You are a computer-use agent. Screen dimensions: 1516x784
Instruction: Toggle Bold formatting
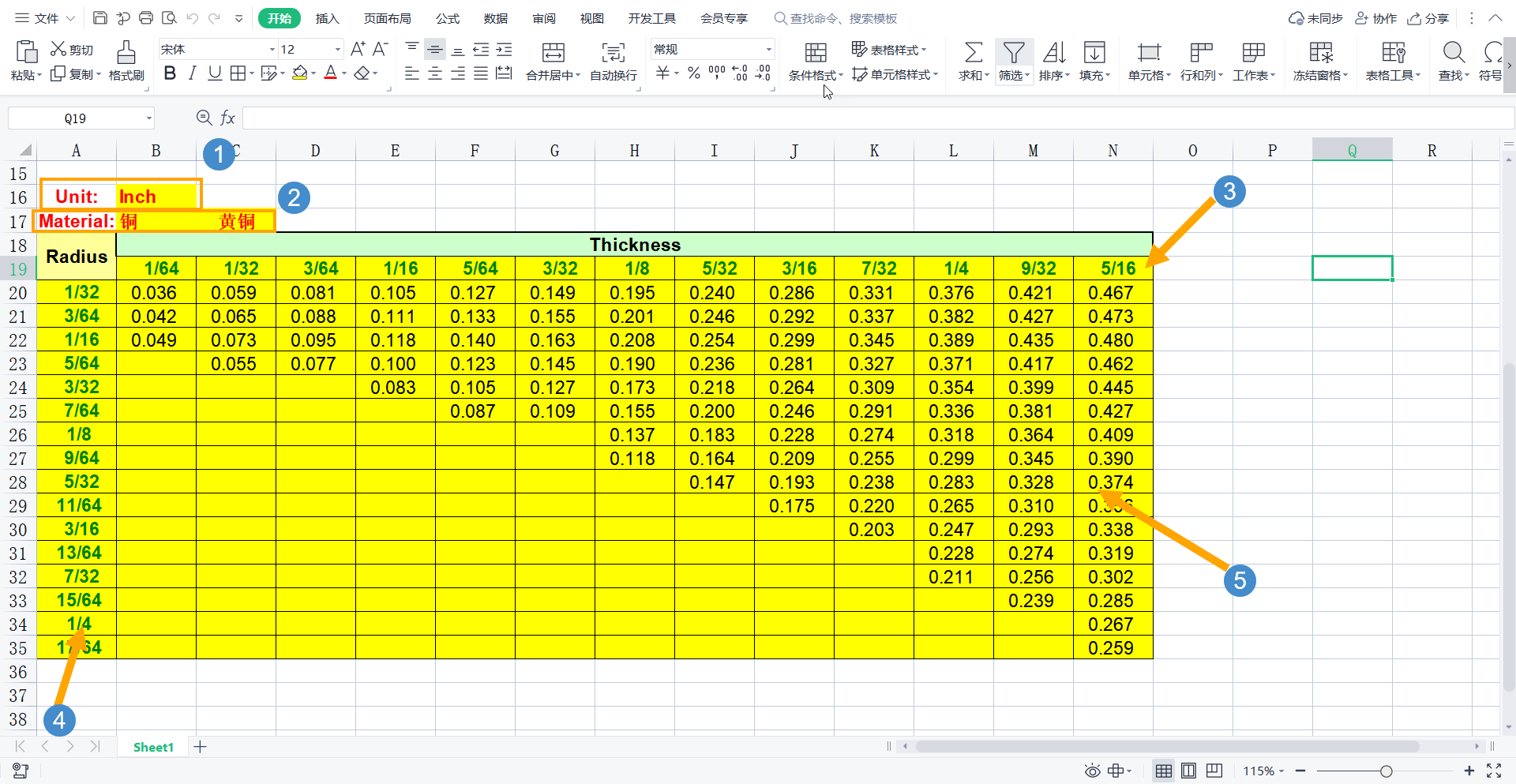[x=170, y=73]
